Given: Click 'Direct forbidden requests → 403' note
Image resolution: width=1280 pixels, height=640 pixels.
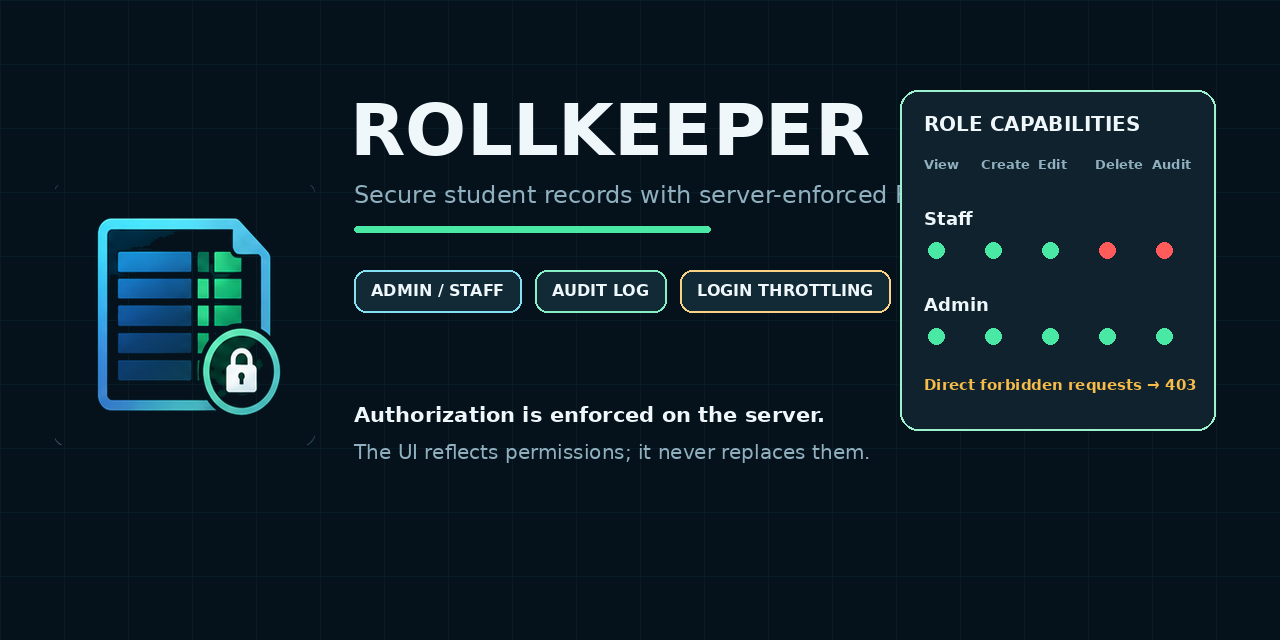Looking at the screenshot, I should pos(1060,385).
